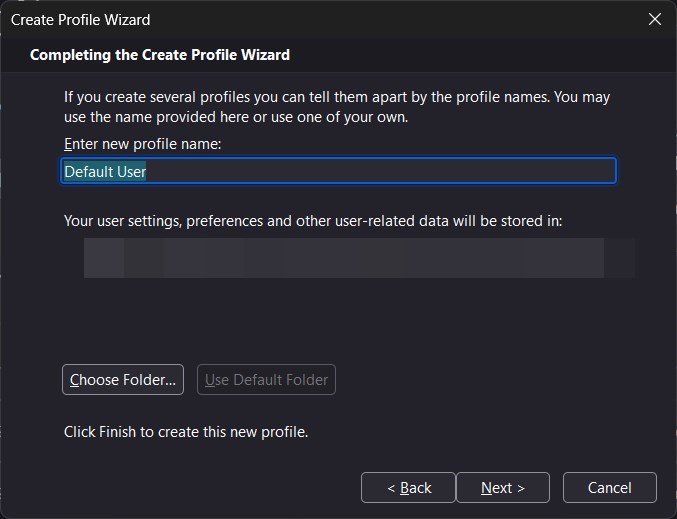Click empty right end of profile name field

tap(450, 171)
